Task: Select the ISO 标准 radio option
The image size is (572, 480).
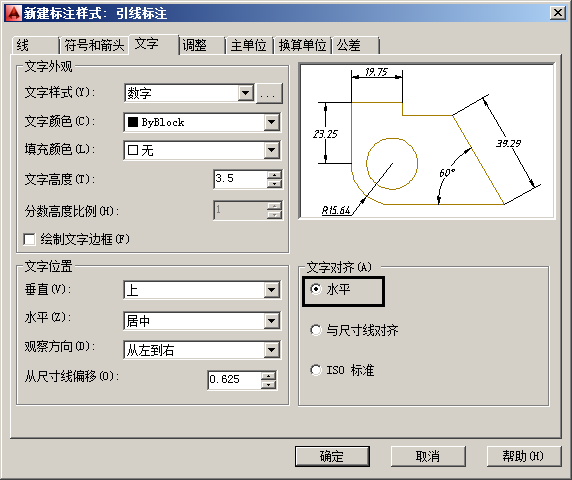Action: pyautogui.click(x=316, y=370)
